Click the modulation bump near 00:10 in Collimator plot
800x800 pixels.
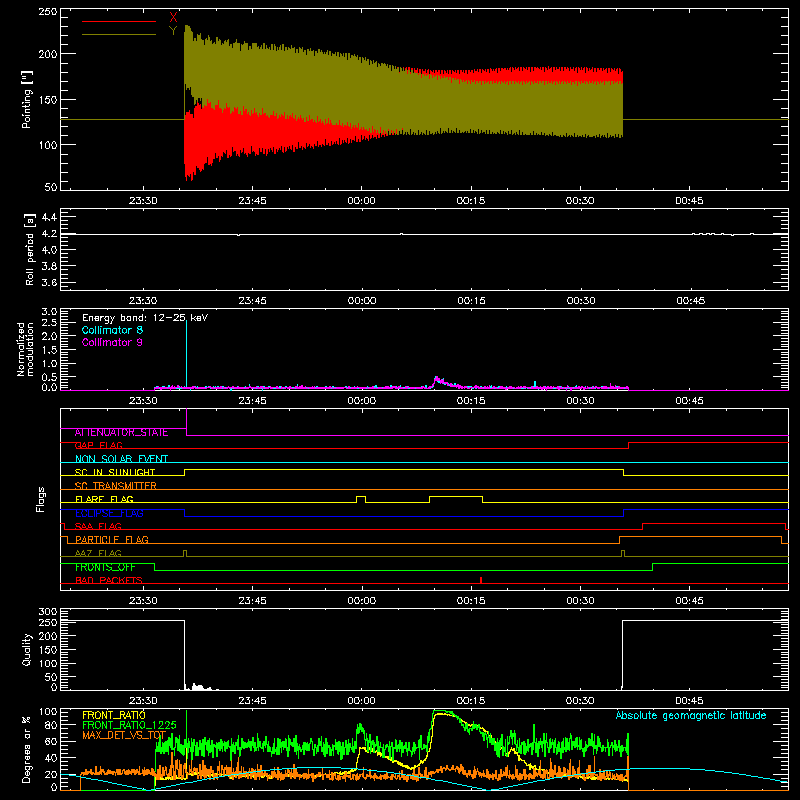pyautogui.click(x=438, y=382)
